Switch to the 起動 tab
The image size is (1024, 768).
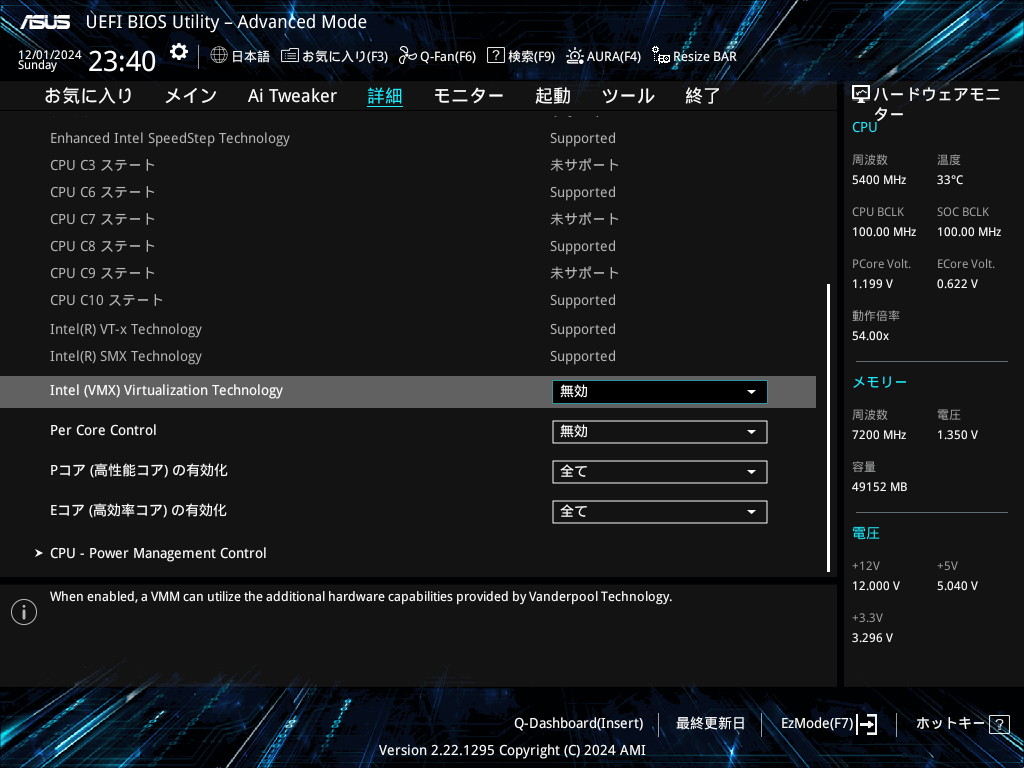[x=552, y=95]
